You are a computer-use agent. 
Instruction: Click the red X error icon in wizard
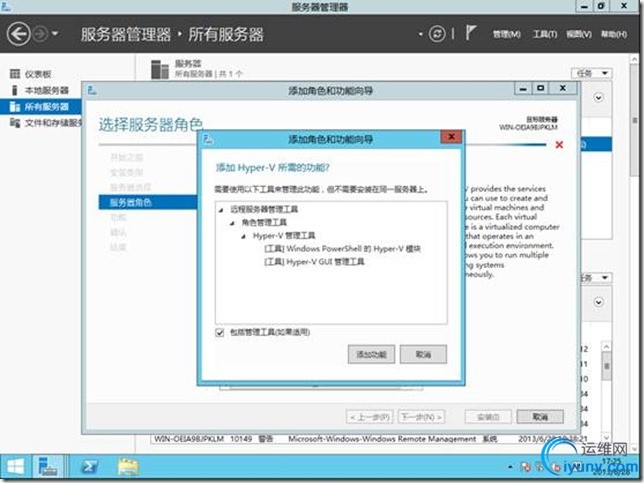[559, 145]
